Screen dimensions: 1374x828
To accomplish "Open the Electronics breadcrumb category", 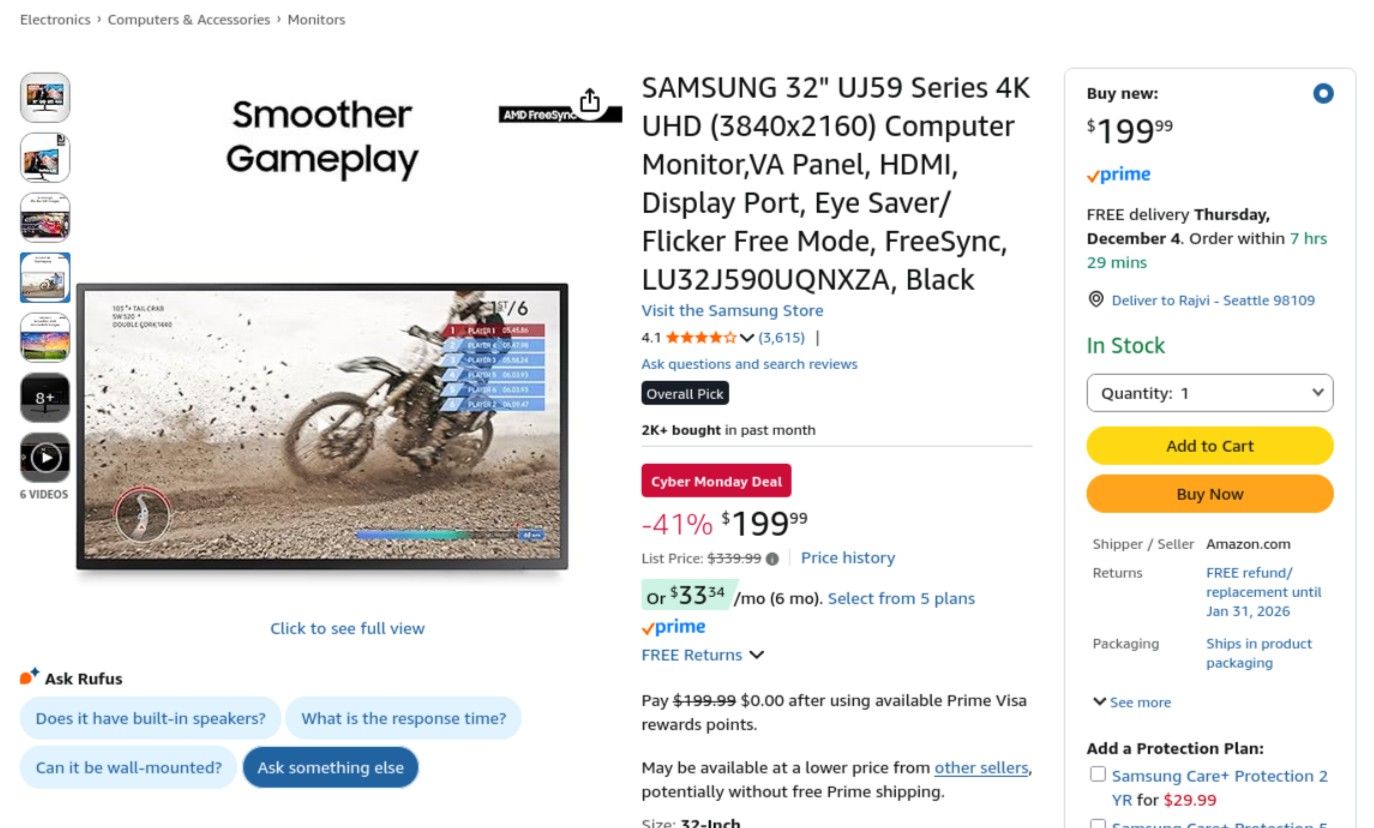I will click(55, 18).
